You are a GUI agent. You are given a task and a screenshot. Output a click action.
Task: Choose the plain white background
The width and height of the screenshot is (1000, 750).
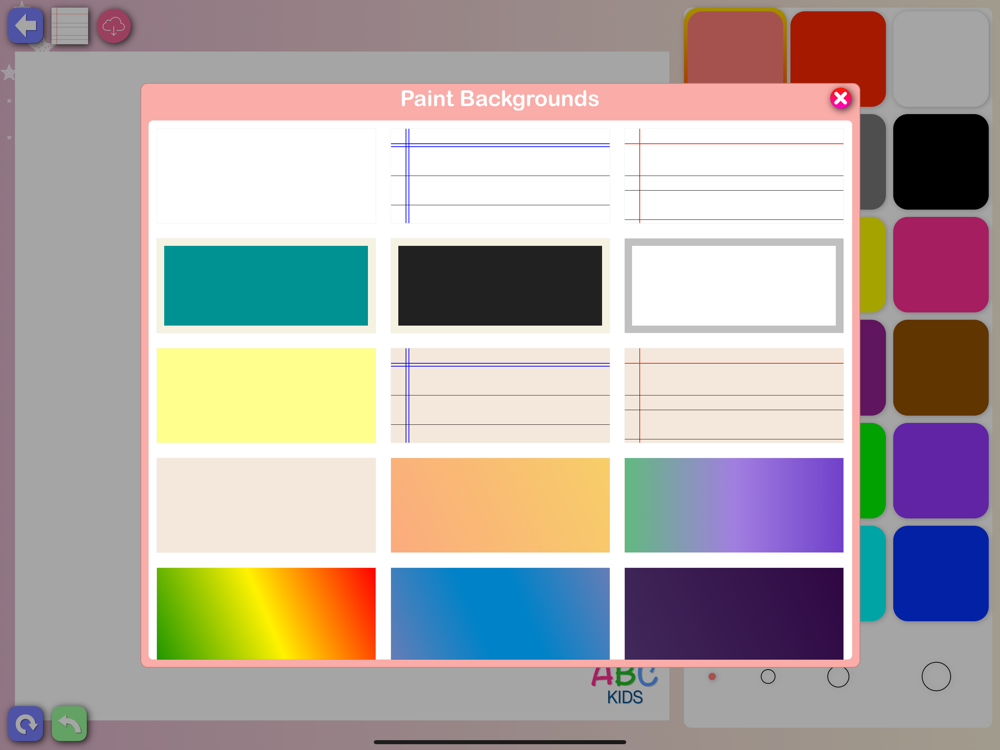[x=266, y=175]
